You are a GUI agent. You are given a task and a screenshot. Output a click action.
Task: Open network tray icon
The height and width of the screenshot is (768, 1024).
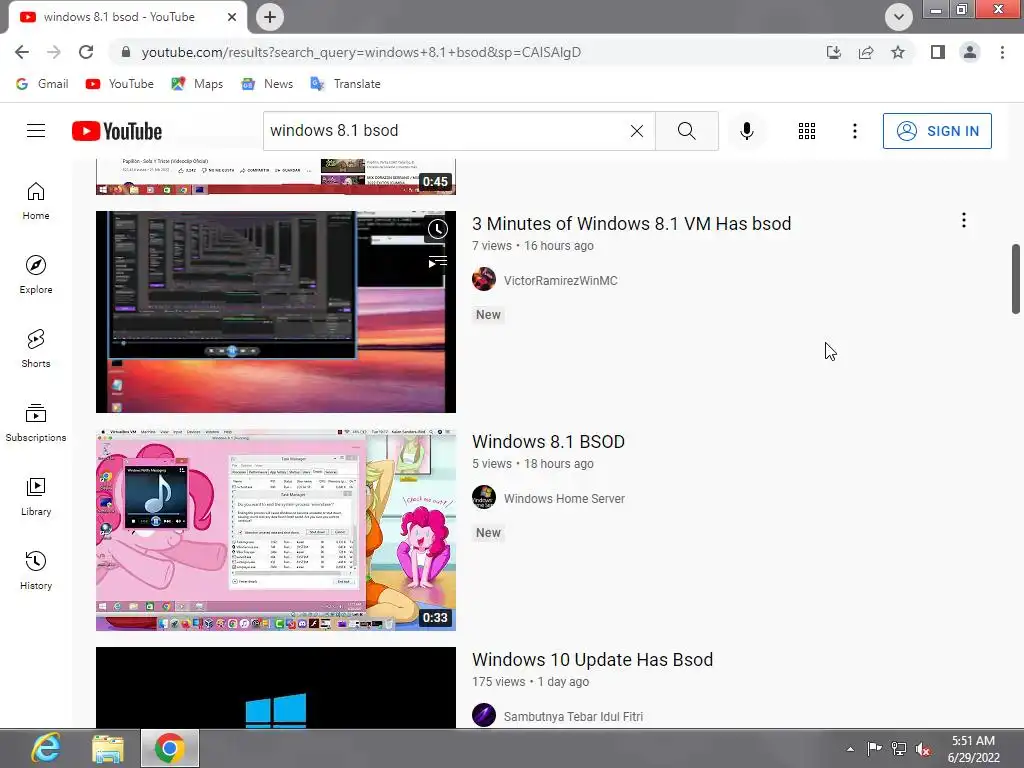tap(899, 748)
